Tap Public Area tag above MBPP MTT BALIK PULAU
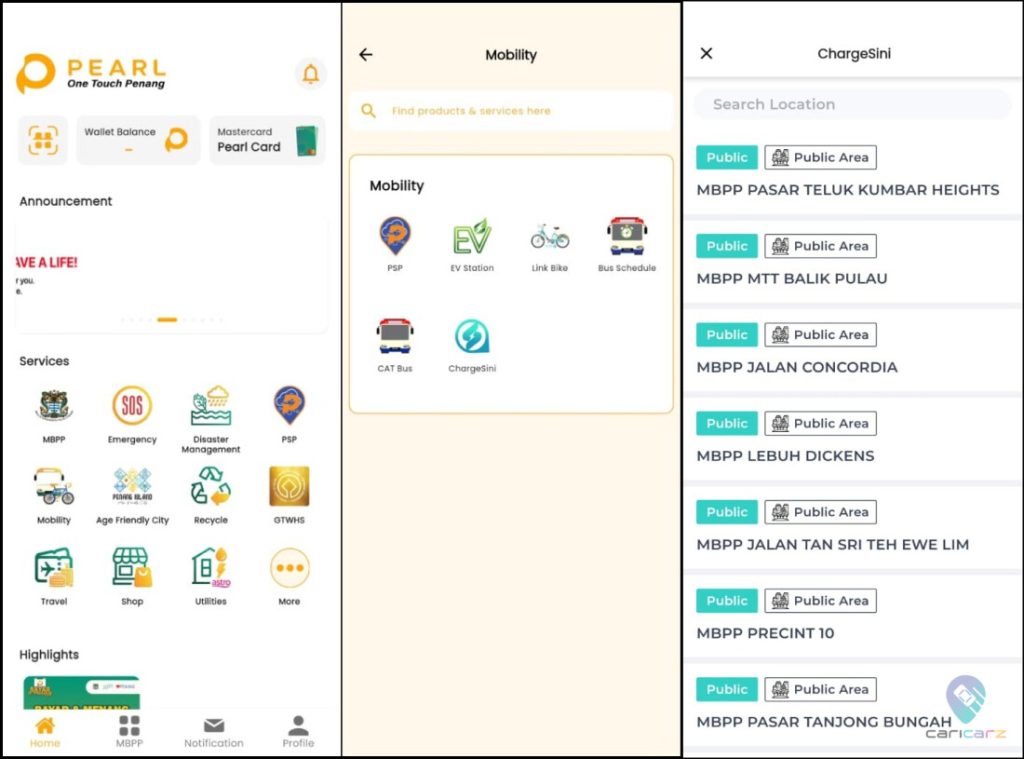Screen dimensions: 1024x759 click(820, 246)
